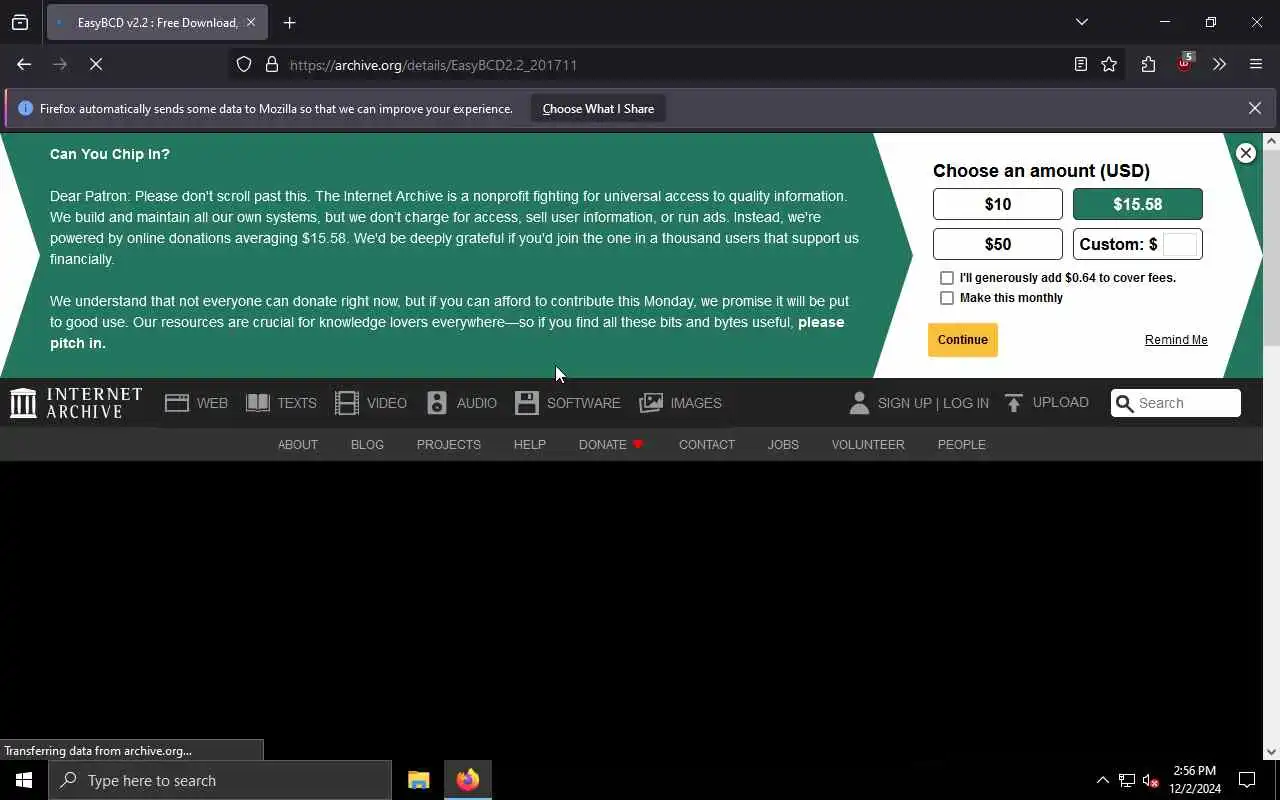Open the Texts book icon
The width and height of the screenshot is (1280, 800).
click(x=258, y=403)
